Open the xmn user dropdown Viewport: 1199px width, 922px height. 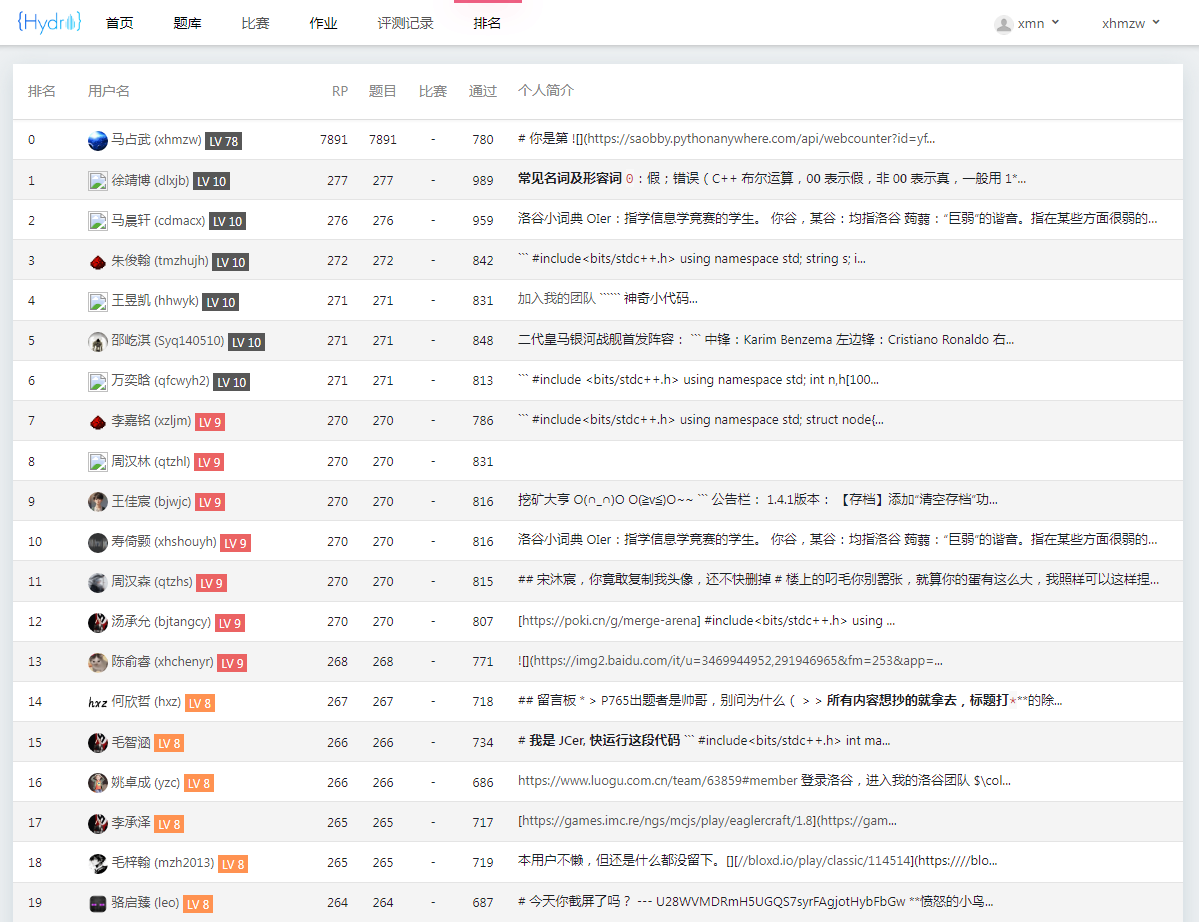(x=1028, y=23)
